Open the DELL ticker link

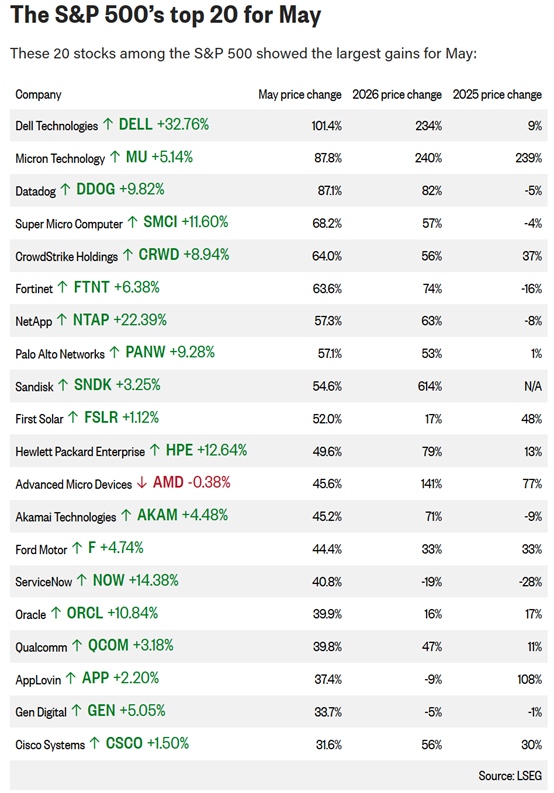[x=135, y=124]
